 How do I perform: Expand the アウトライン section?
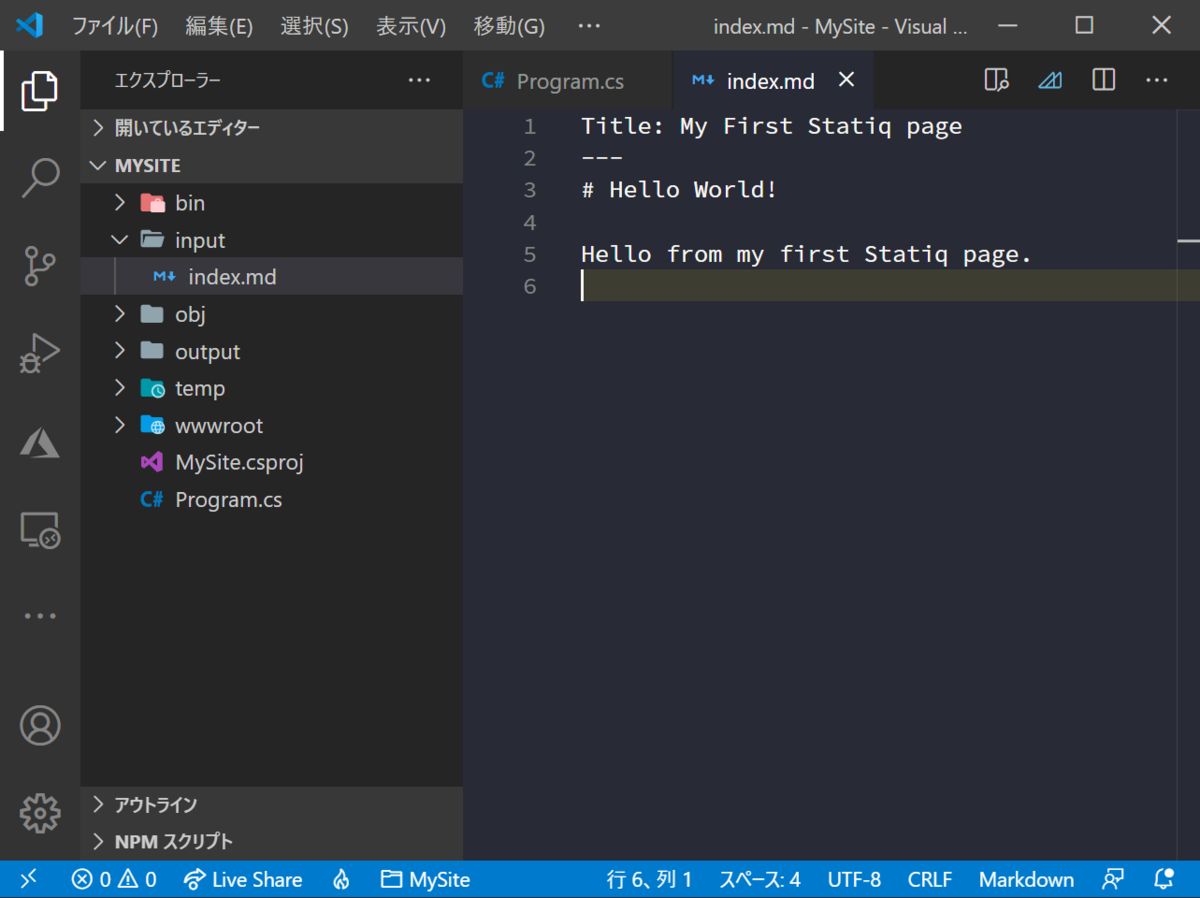pyautogui.click(x=272, y=804)
